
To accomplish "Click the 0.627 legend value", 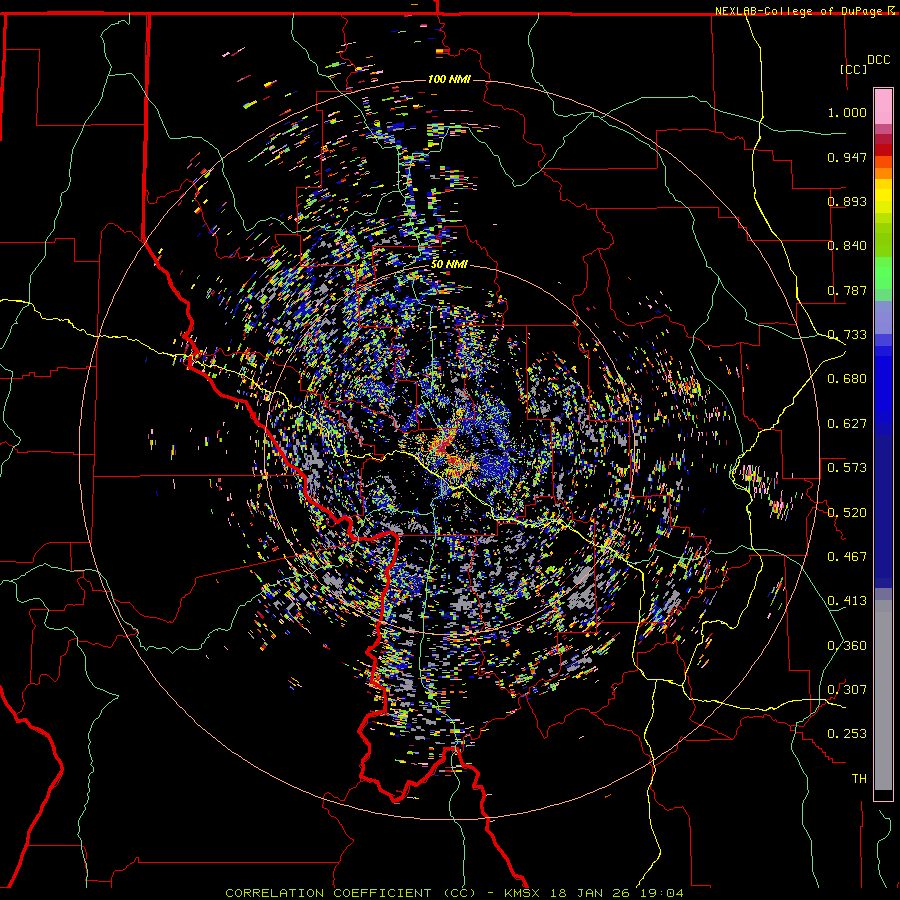I will pos(847,424).
